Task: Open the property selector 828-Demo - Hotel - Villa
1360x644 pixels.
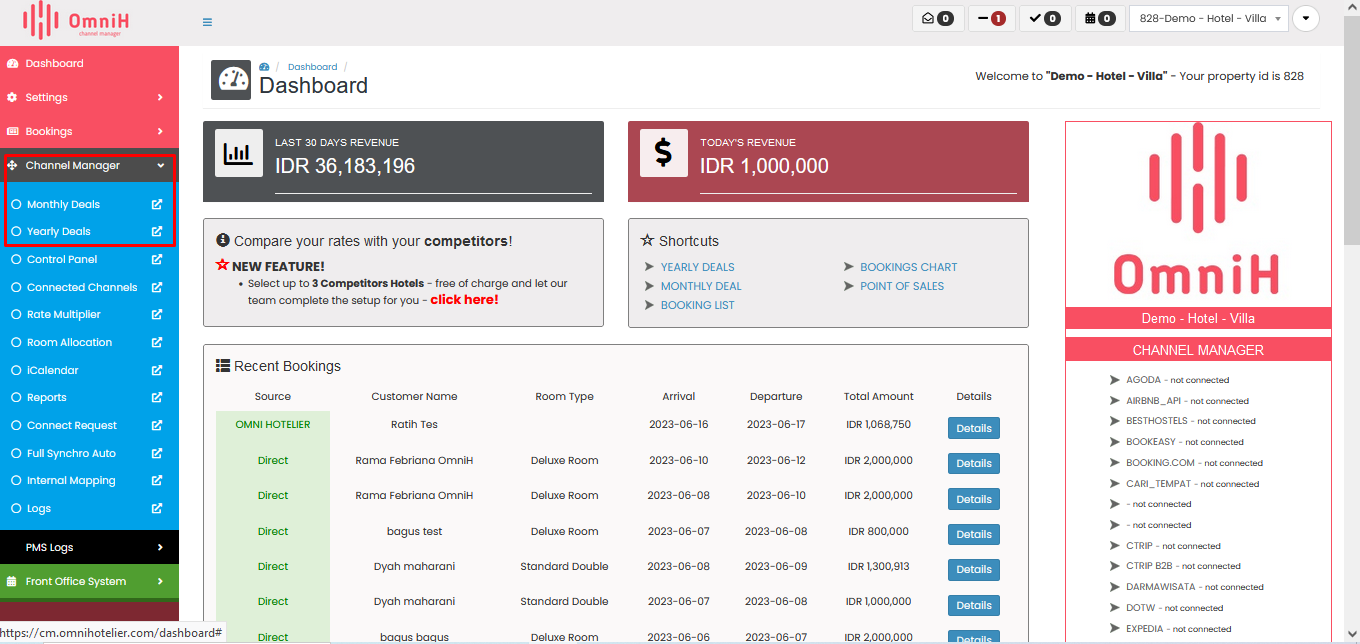Action: pos(1208,18)
